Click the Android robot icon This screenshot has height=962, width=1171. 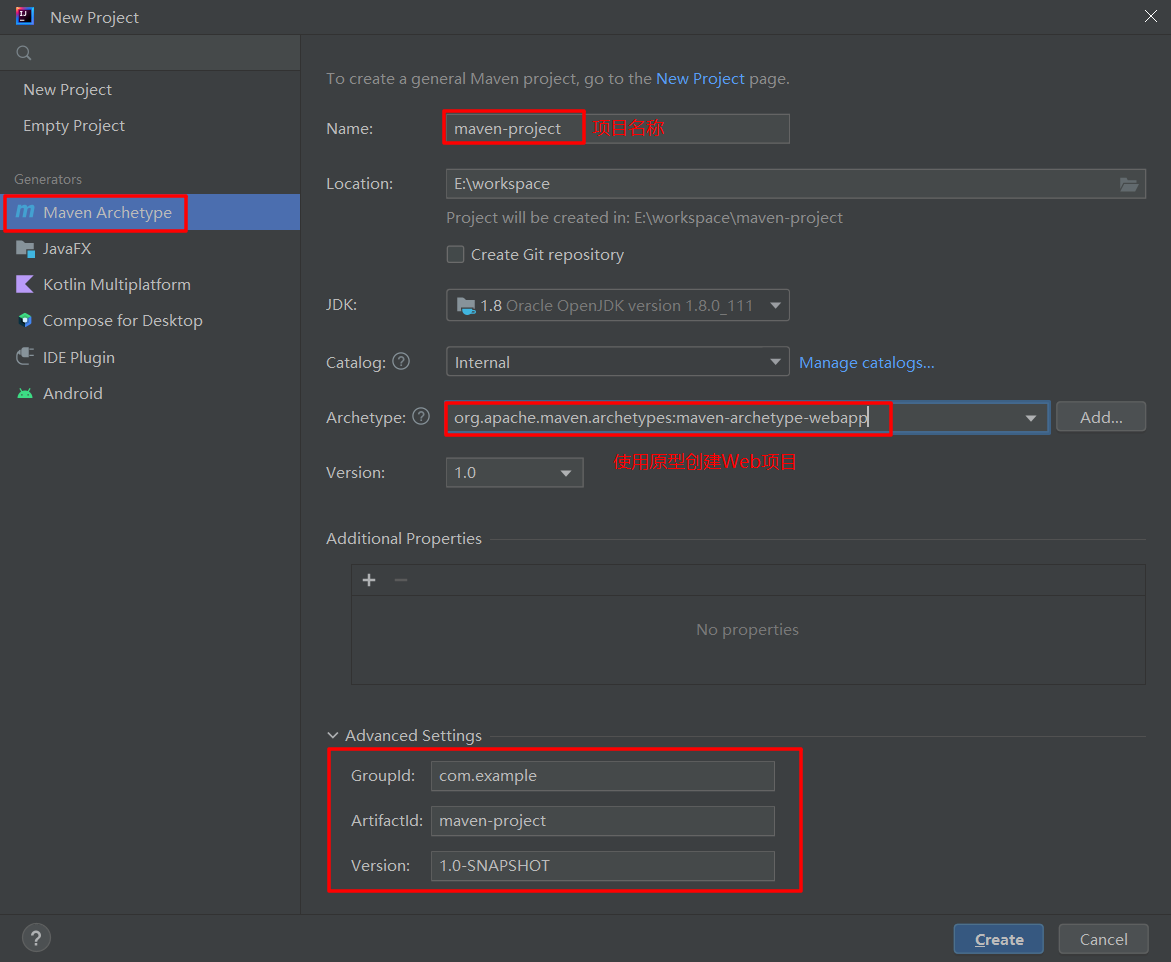(25, 393)
